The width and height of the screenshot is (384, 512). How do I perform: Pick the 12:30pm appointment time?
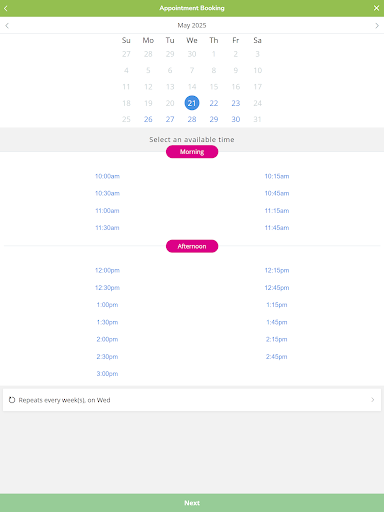click(107, 287)
